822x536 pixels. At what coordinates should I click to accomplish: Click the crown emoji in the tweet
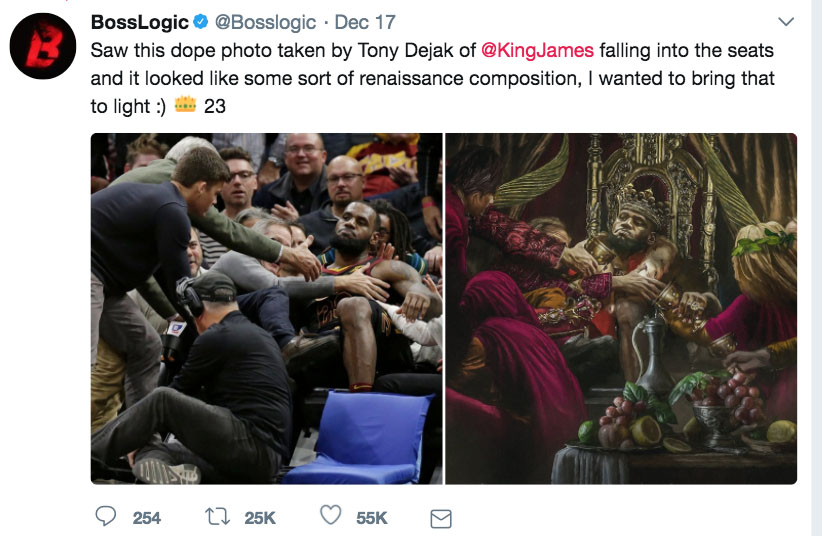coord(185,105)
